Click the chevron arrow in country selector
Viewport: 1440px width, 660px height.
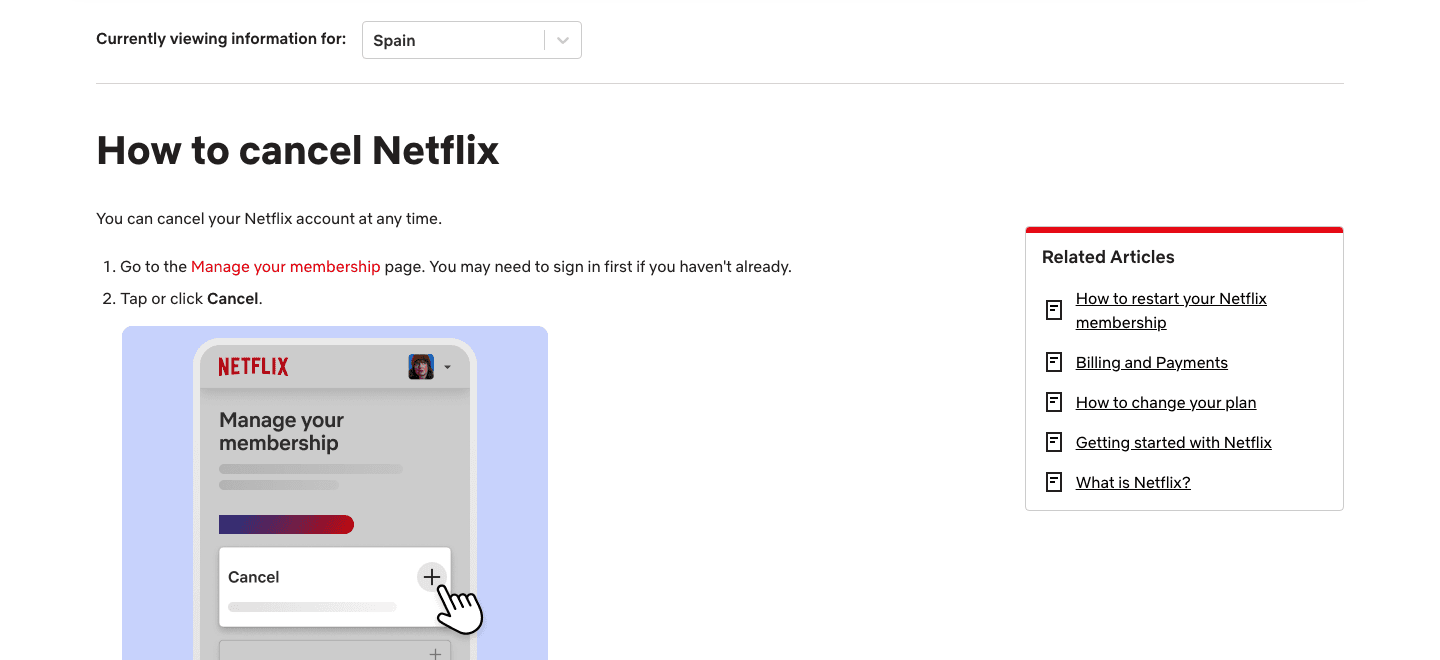point(563,41)
